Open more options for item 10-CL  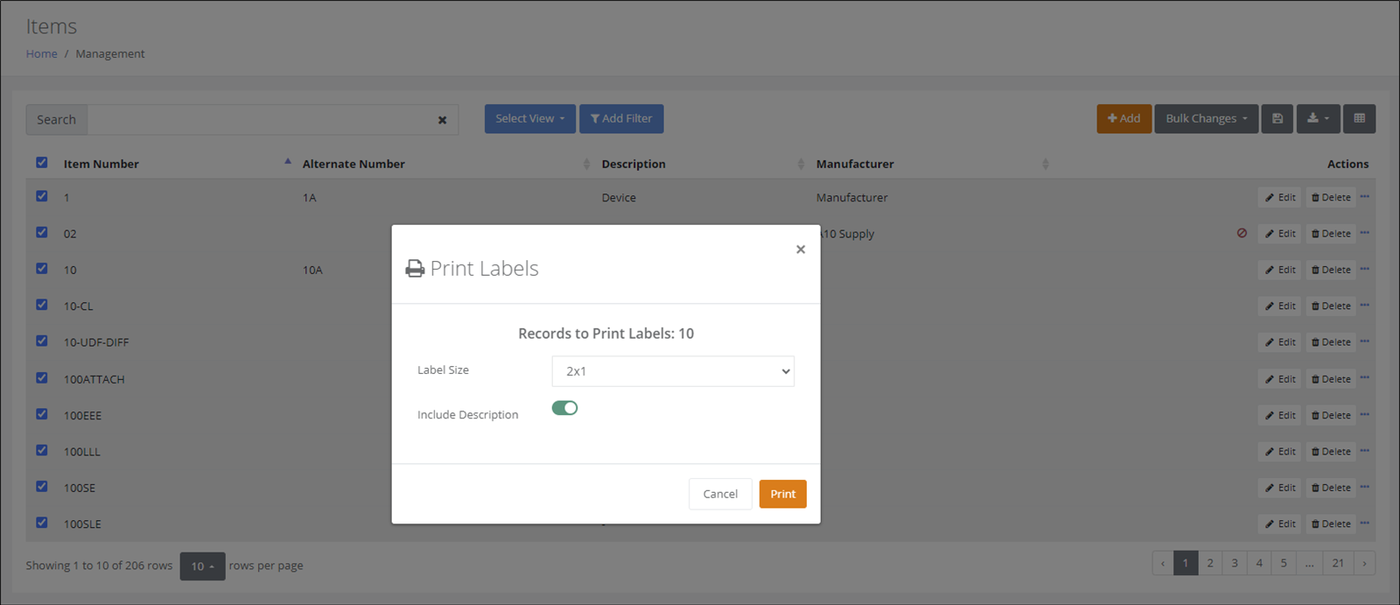tap(1365, 305)
